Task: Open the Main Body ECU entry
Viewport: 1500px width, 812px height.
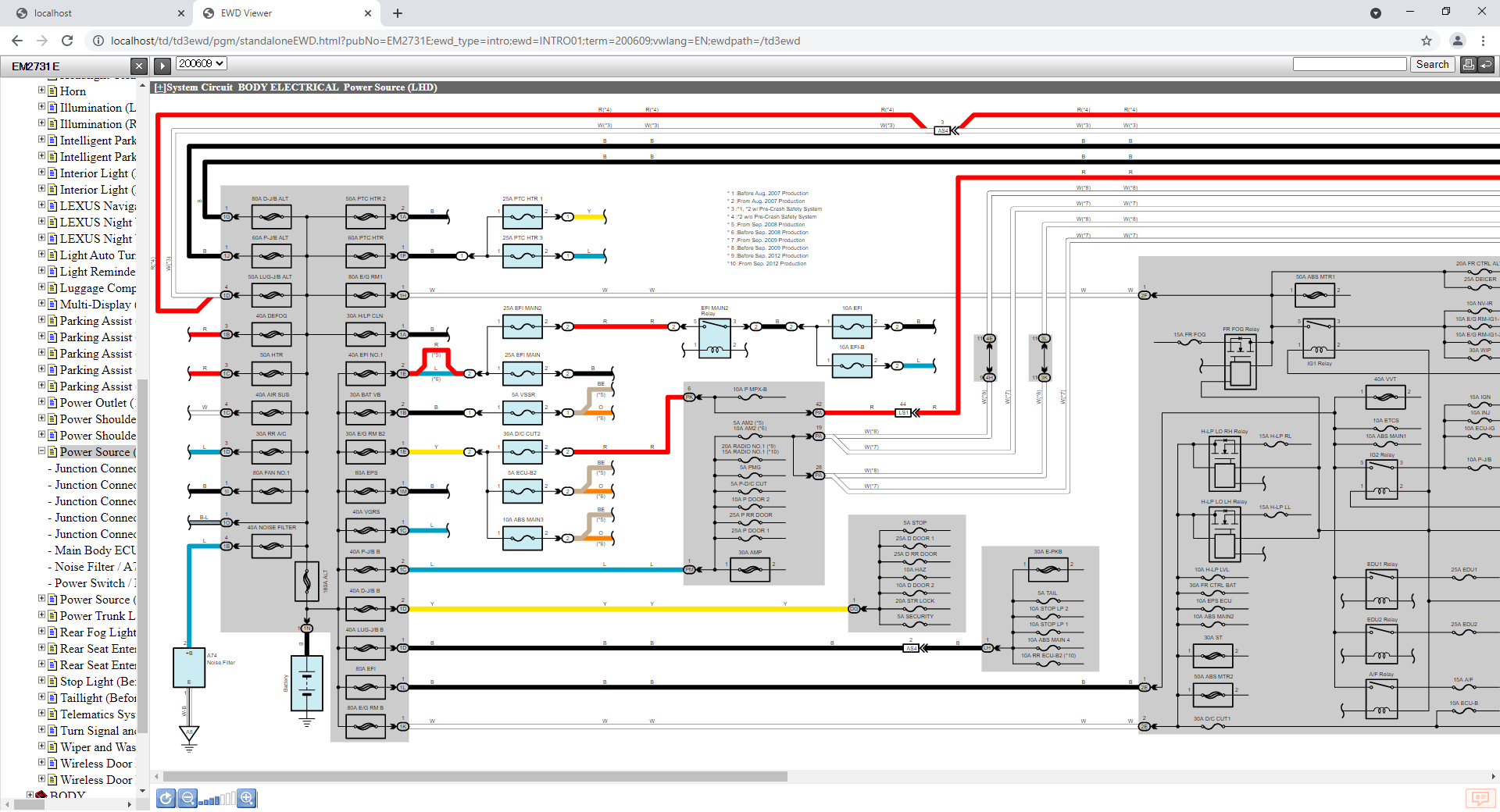Action: pos(95,550)
